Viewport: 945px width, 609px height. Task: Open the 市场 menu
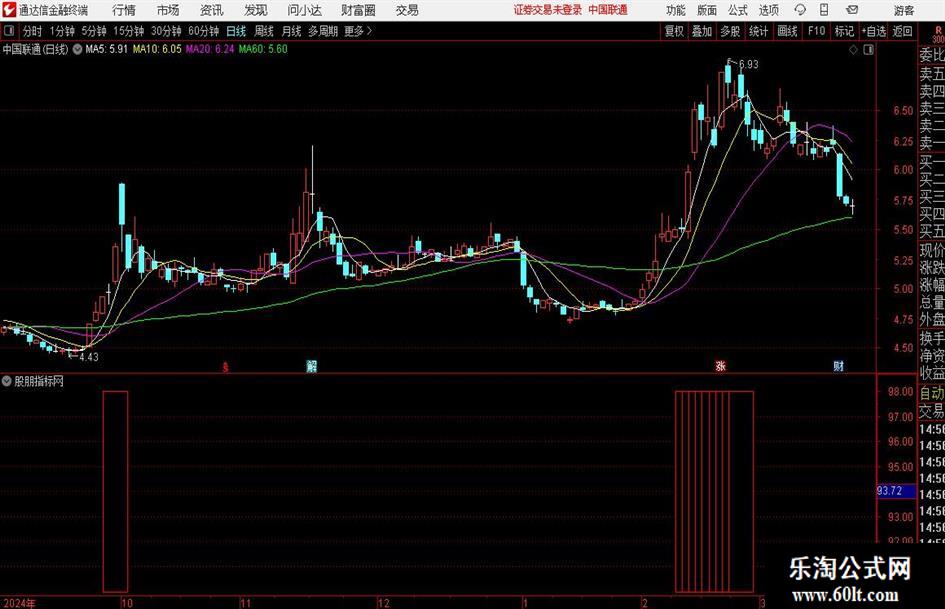coord(168,10)
